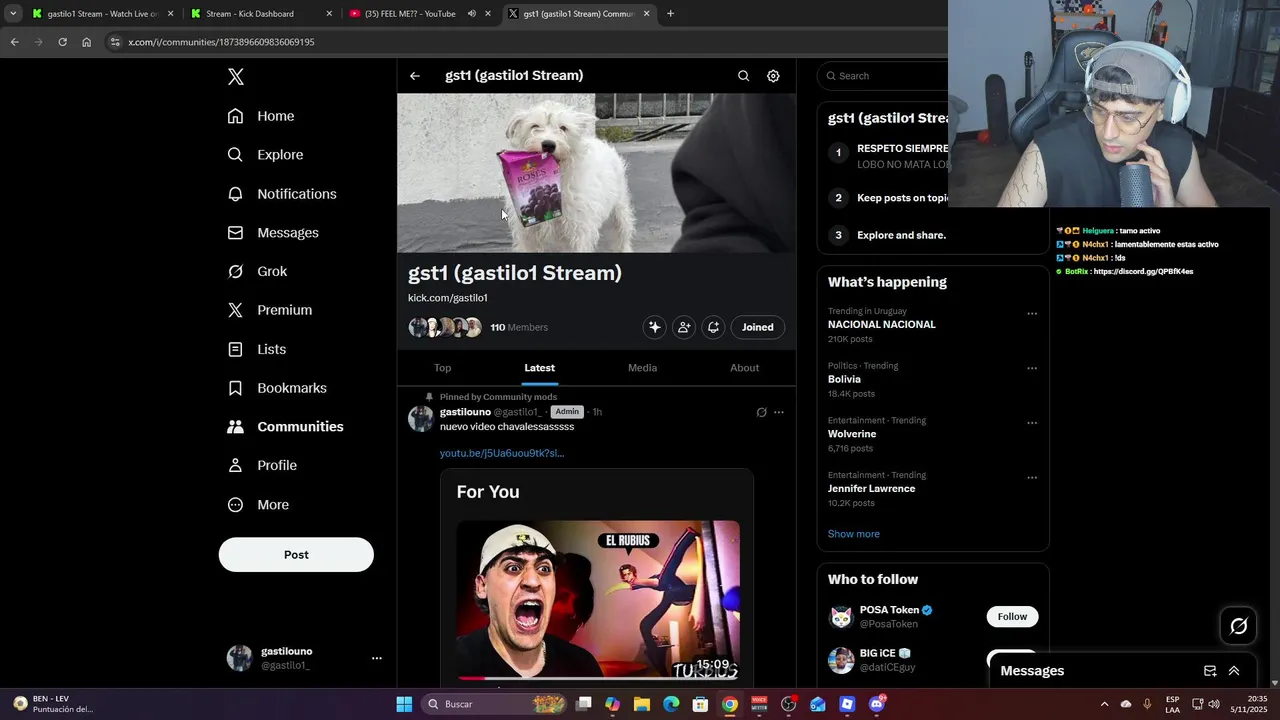The height and width of the screenshot is (720, 1280).
Task: Open Notifications in the sidebar
Action: (281, 194)
